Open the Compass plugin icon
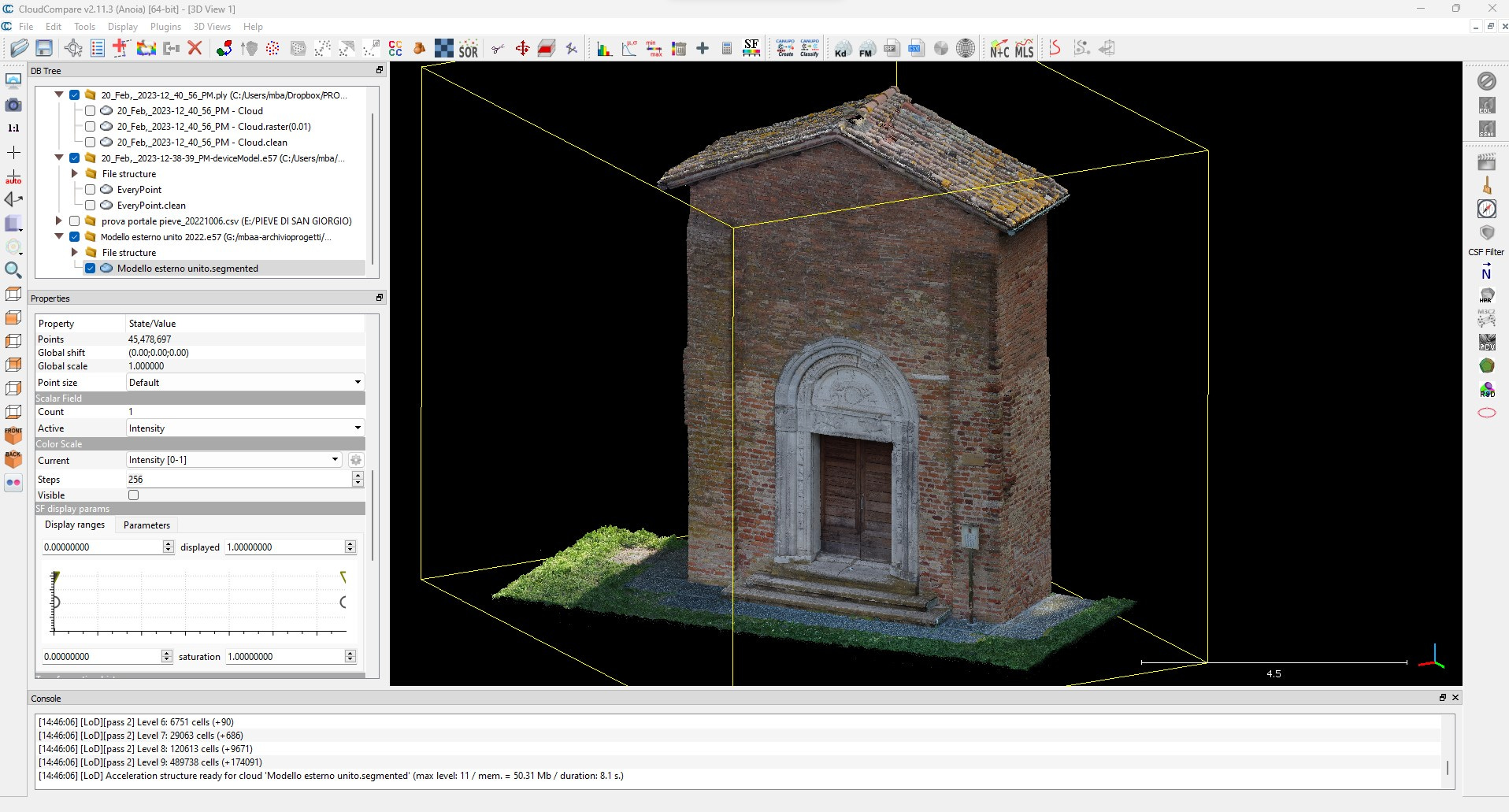The height and width of the screenshot is (812, 1509). [x=1486, y=209]
